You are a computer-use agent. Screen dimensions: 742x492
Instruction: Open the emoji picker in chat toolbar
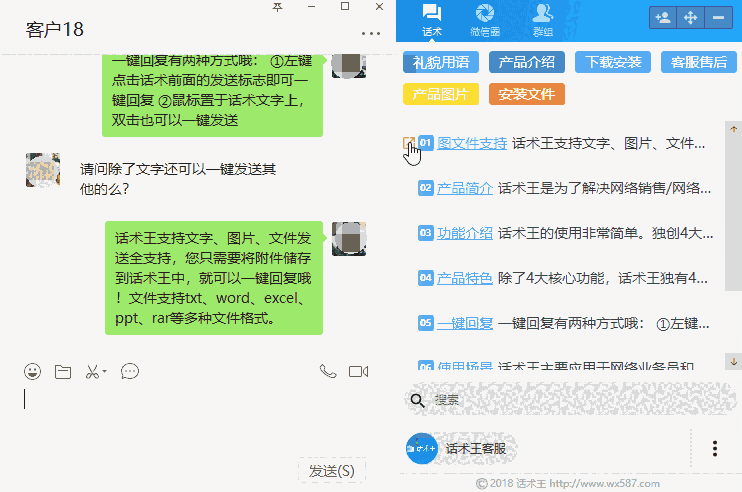[x=32, y=371]
